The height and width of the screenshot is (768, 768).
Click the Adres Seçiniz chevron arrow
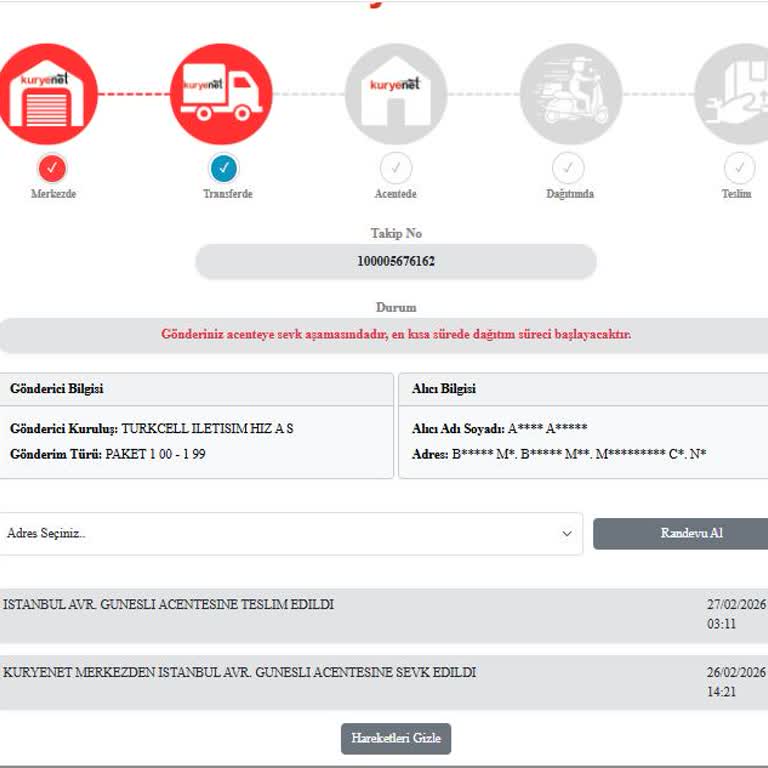click(x=567, y=533)
